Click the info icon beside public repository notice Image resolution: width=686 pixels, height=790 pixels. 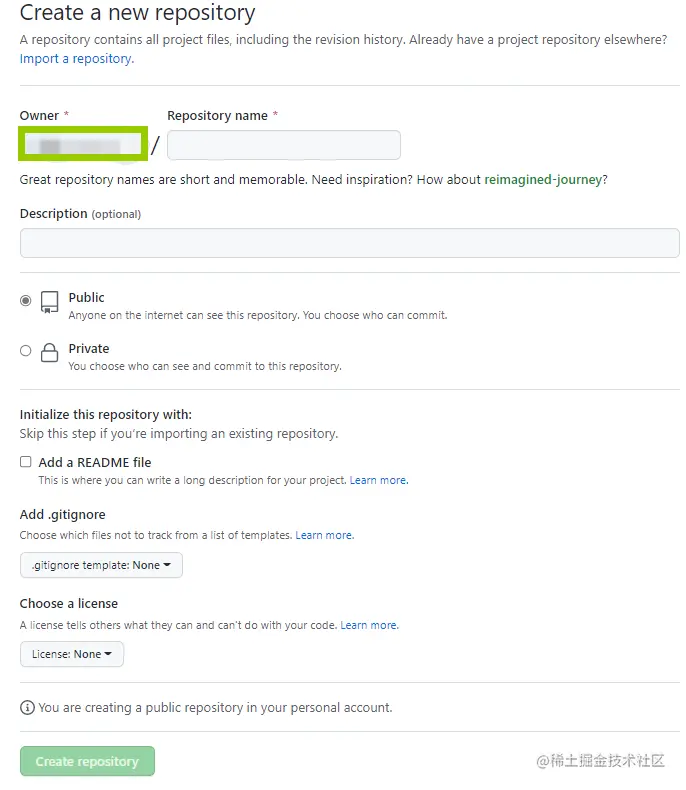[27, 708]
